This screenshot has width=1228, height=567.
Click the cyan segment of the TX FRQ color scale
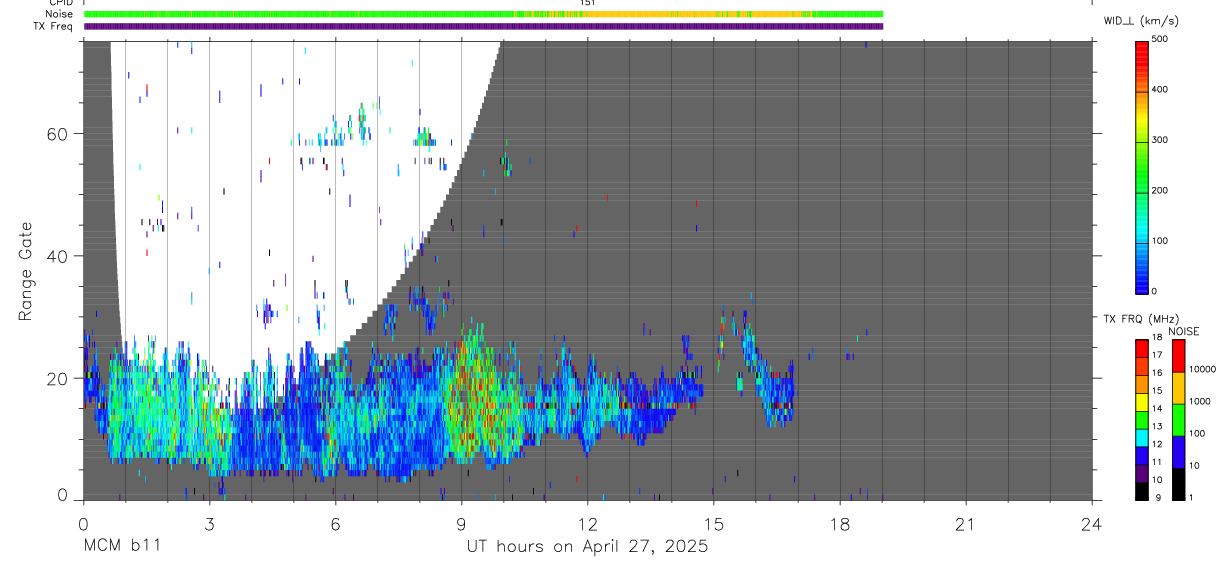click(x=1142, y=439)
